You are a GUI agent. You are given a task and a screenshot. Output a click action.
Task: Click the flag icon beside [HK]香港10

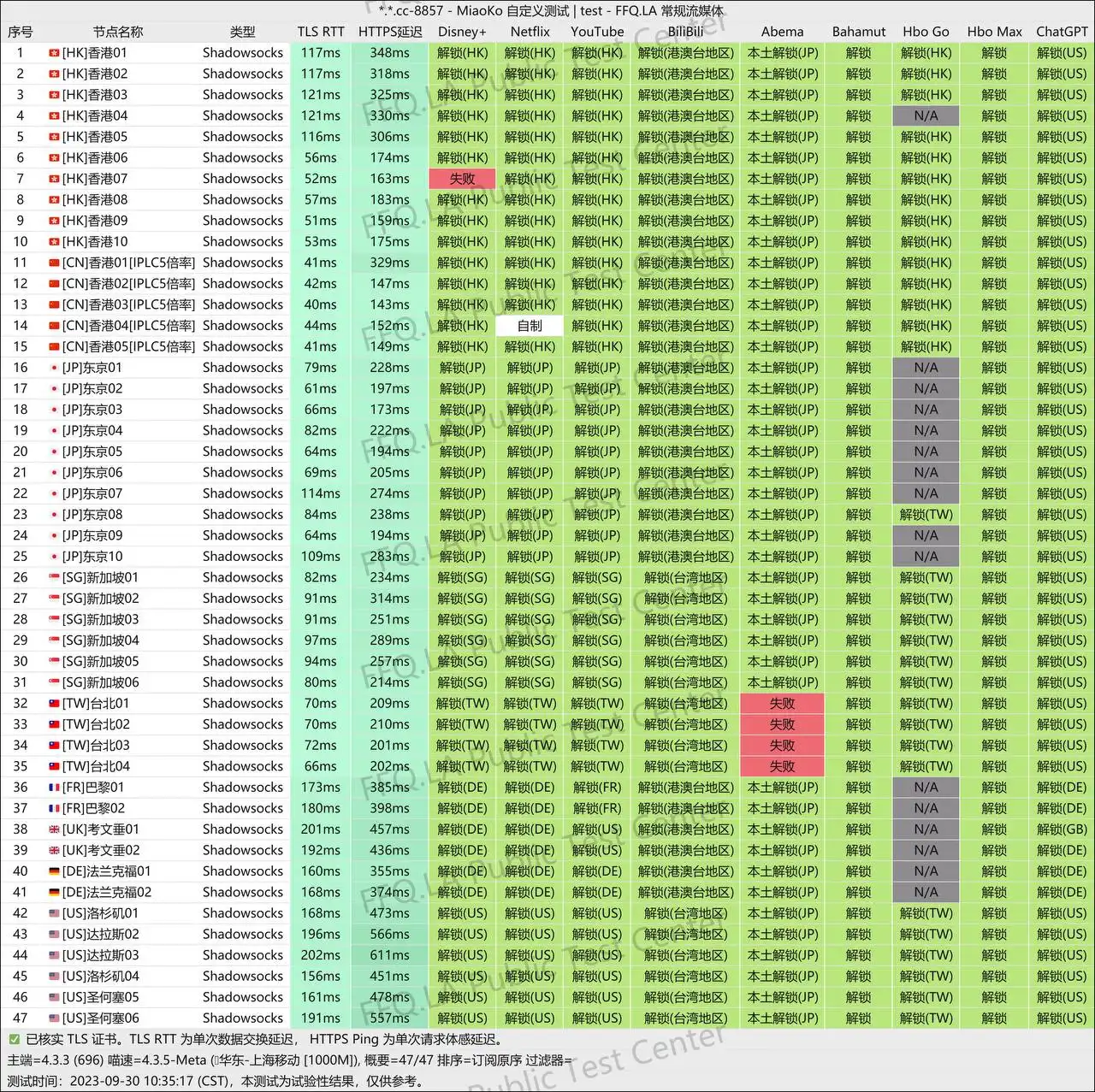click(54, 242)
